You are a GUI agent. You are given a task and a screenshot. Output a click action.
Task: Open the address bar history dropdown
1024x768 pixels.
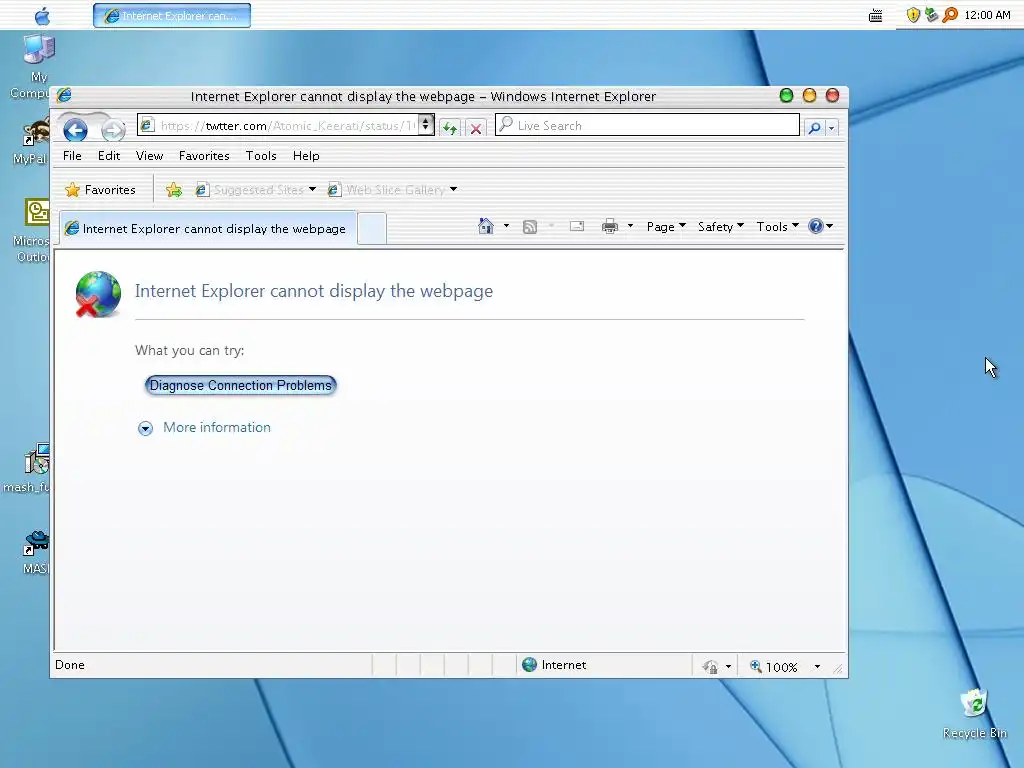coord(426,124)
